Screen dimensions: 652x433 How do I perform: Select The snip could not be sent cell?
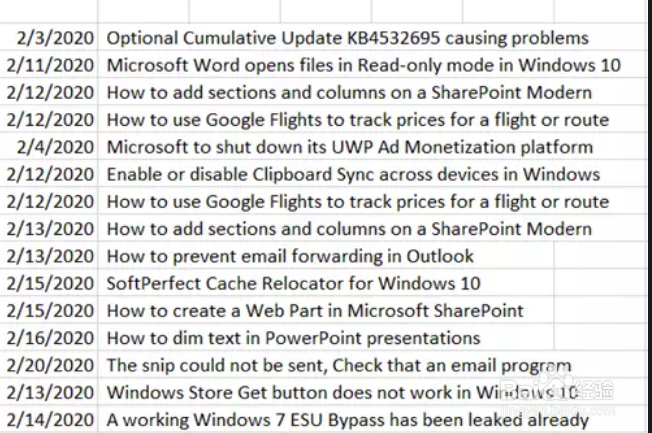(x=339, y=365)
